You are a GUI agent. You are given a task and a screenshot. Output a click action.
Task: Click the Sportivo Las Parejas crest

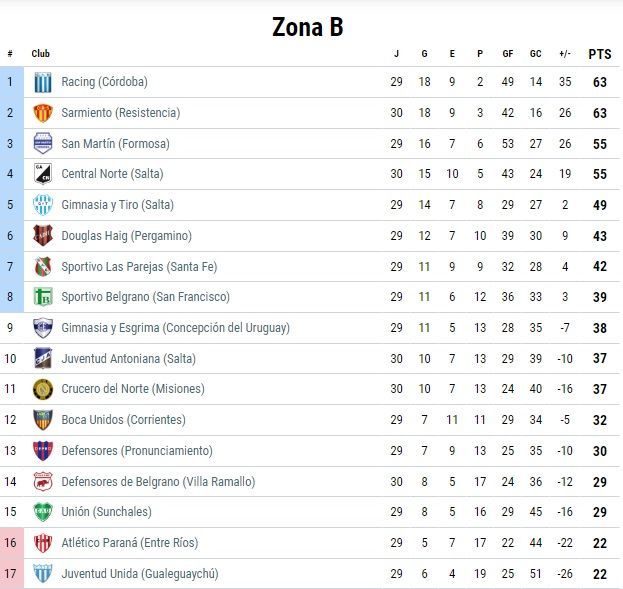point(42,267)
